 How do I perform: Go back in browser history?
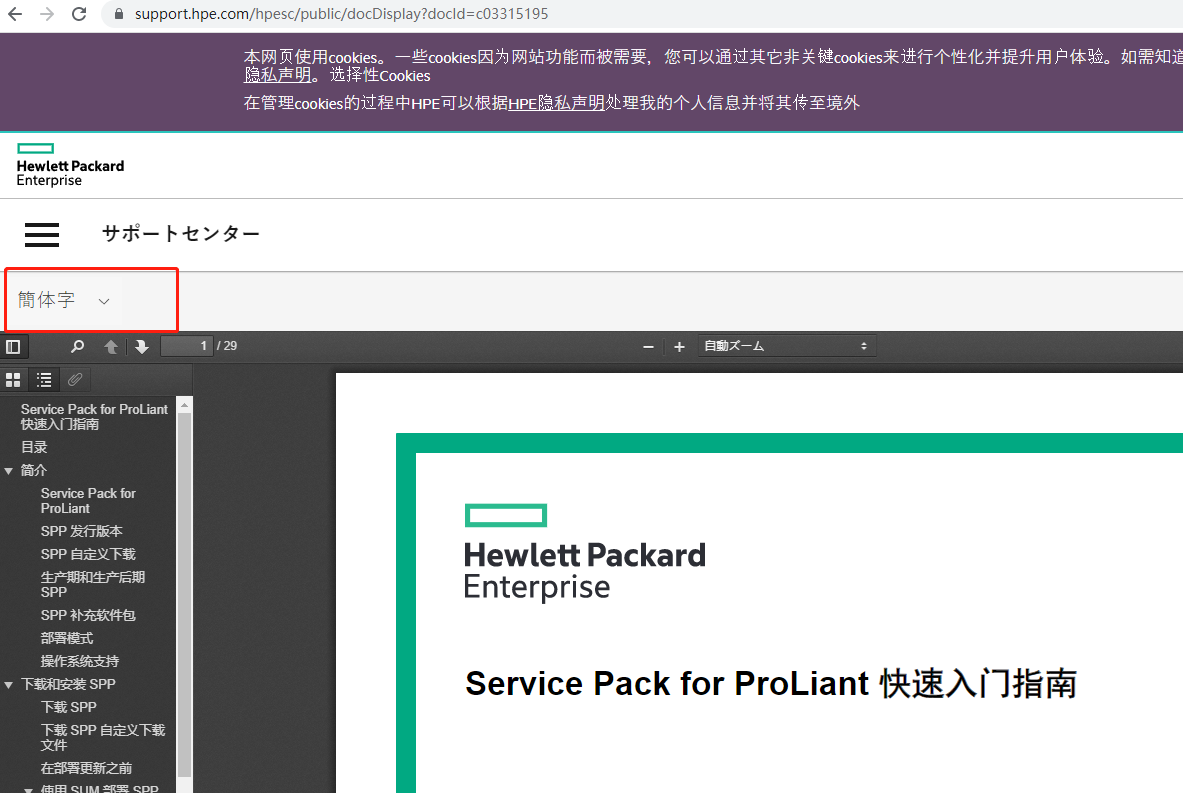(x=15, y=14)
